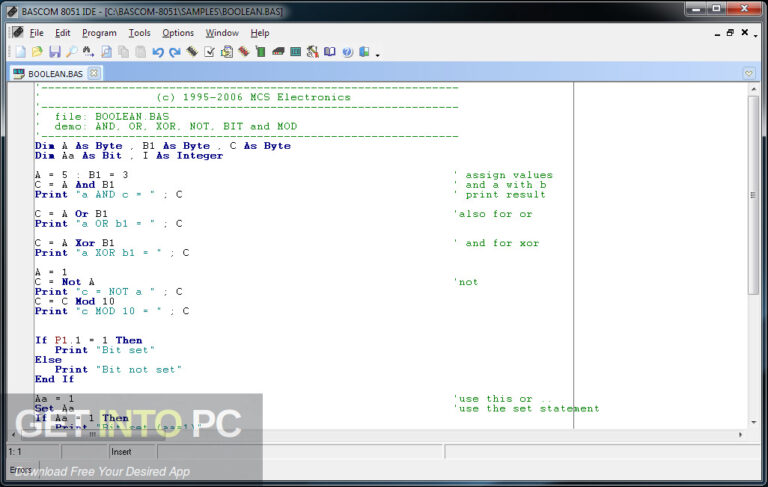Show compile result report icon
768x487 pixels.
(x=226, y=51)
